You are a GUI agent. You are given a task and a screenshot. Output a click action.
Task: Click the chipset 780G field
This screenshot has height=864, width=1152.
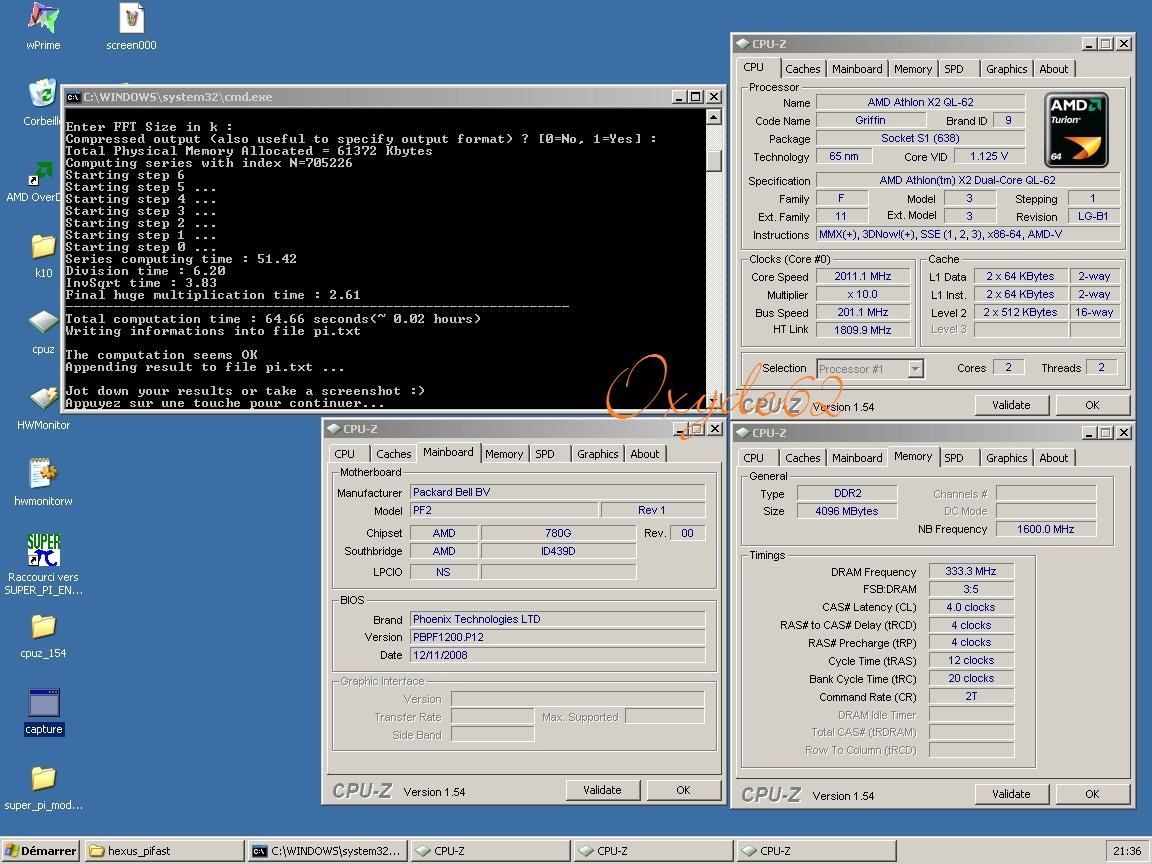[x=558, y=533]
